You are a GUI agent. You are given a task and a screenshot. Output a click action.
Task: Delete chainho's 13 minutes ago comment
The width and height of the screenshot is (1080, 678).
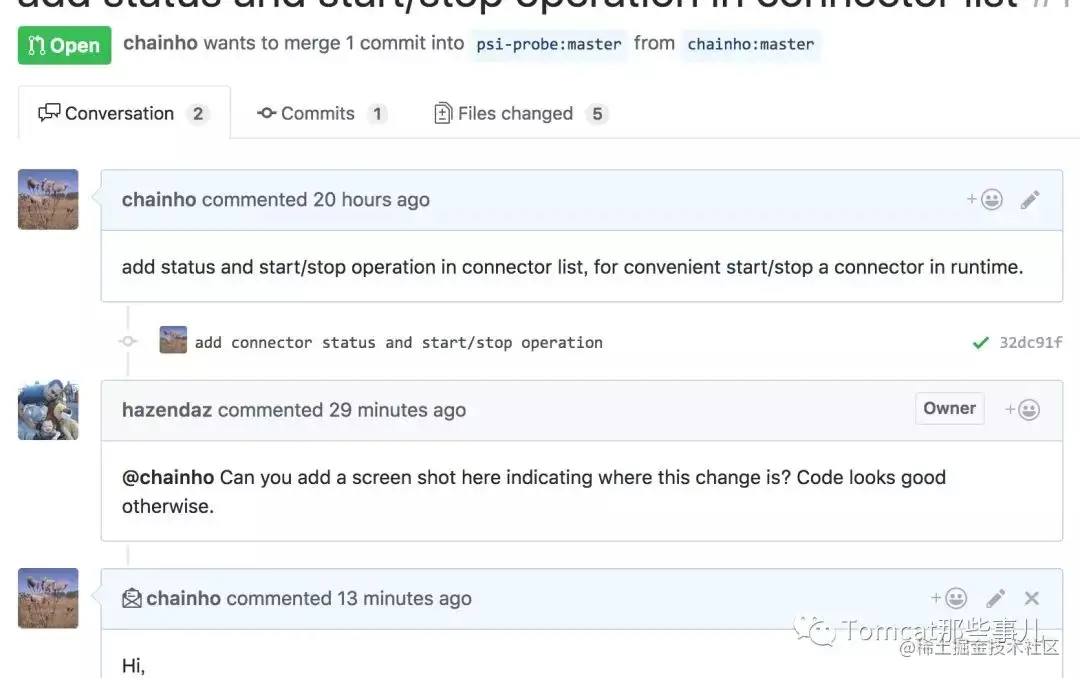pos(1032,598)
